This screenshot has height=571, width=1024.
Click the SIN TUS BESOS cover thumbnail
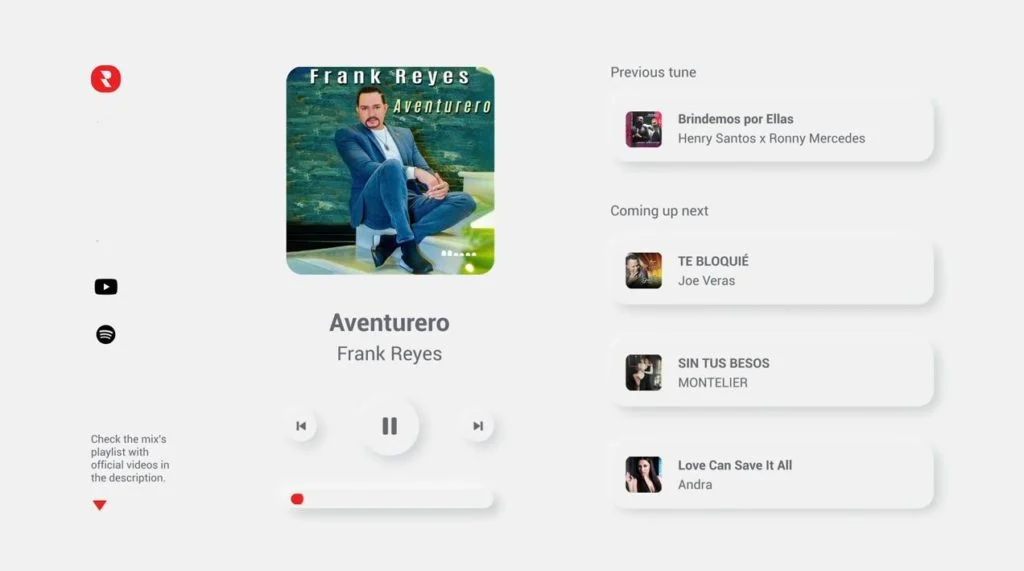(x=644, y=372)
